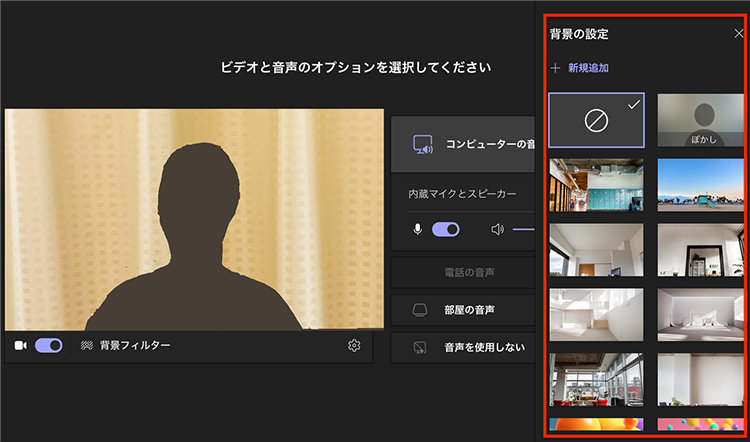Click the 内蔵マイクとスピーカー device label
Image resolution: width=750 pixels, height=442 pixels.
[x=462, y=194]
